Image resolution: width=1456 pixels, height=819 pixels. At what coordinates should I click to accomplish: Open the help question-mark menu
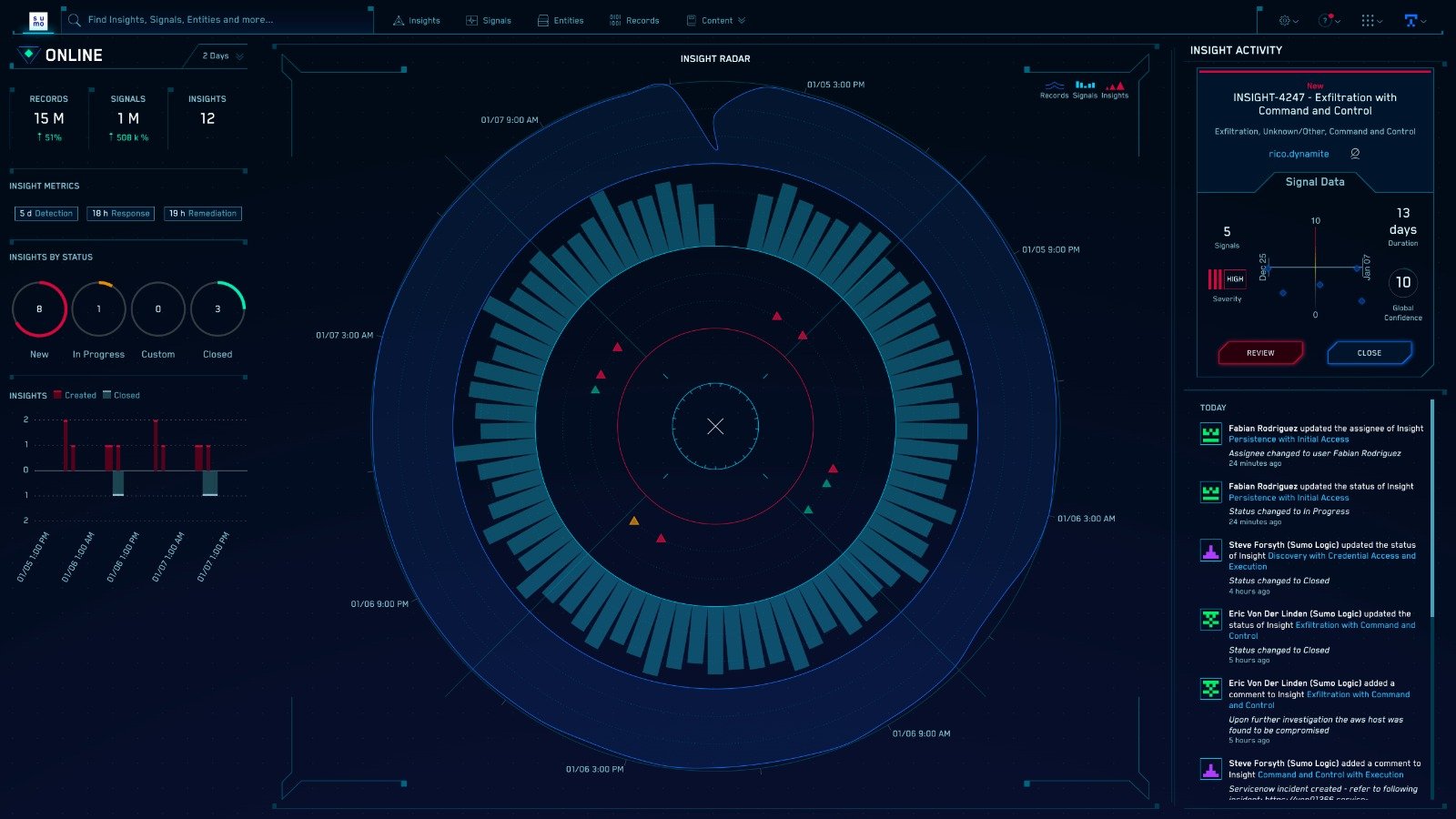(1328, 20)
